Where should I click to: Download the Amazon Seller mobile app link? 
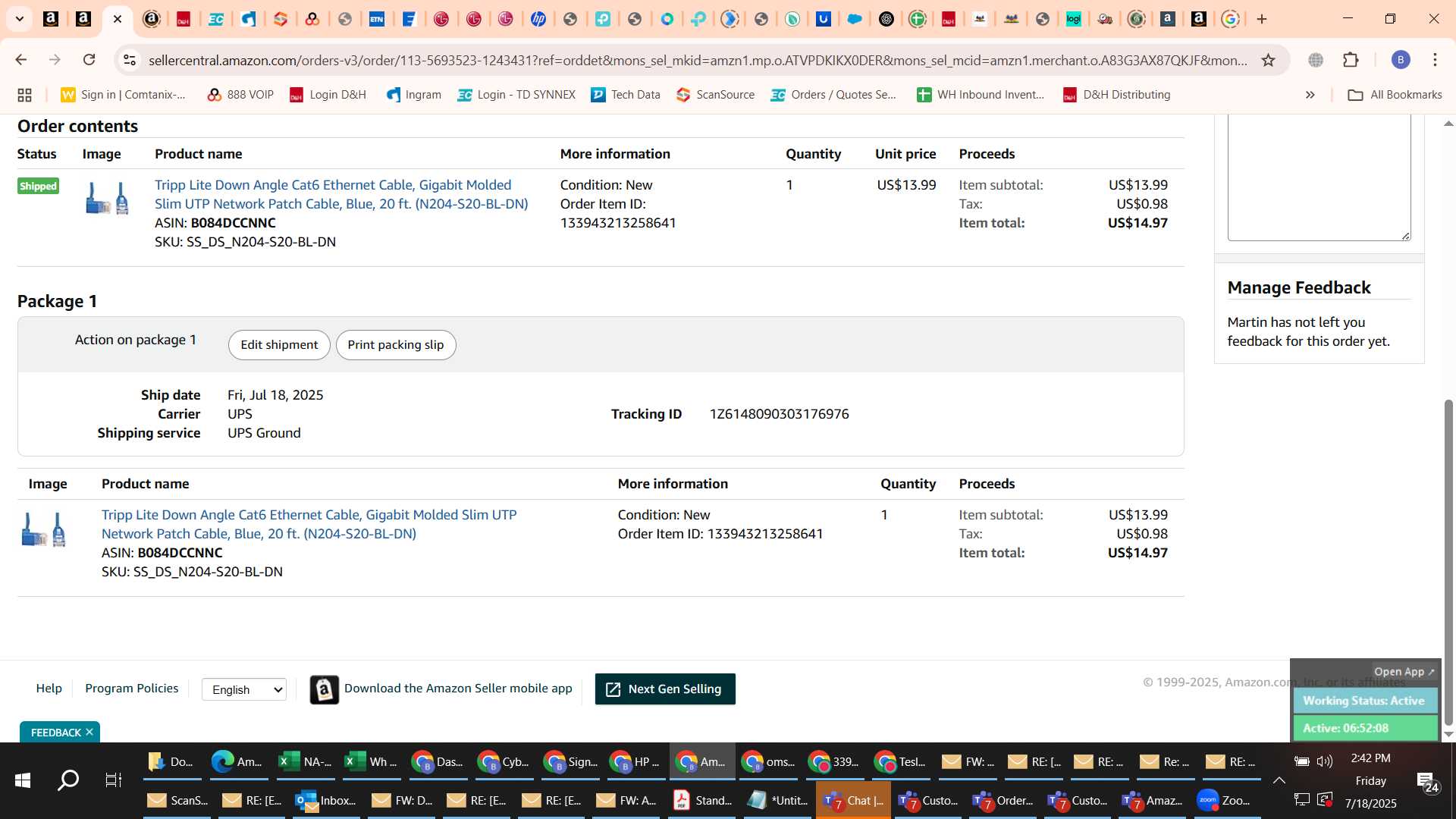[x=458, y=689]
